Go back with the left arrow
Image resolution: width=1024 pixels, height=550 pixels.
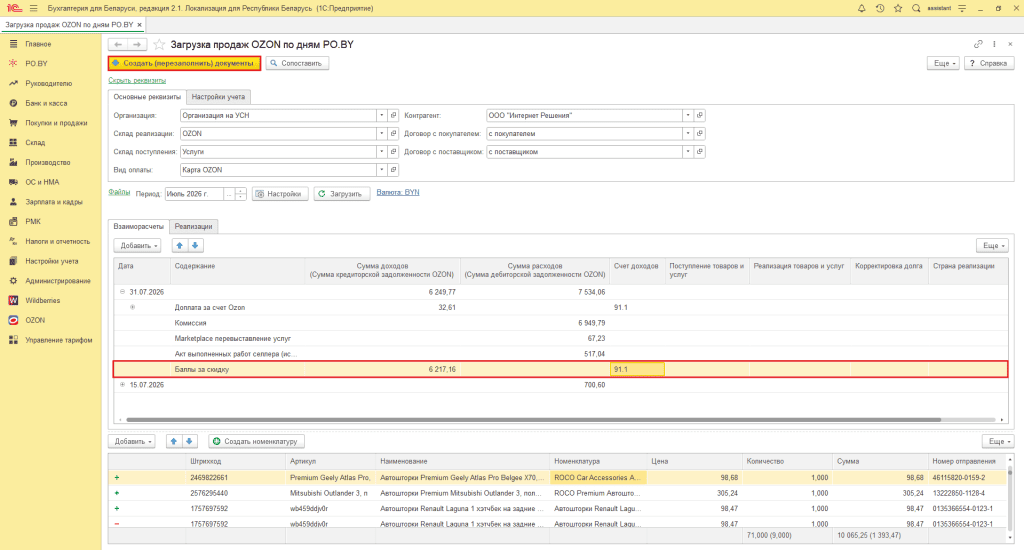[x=118, y=44]
